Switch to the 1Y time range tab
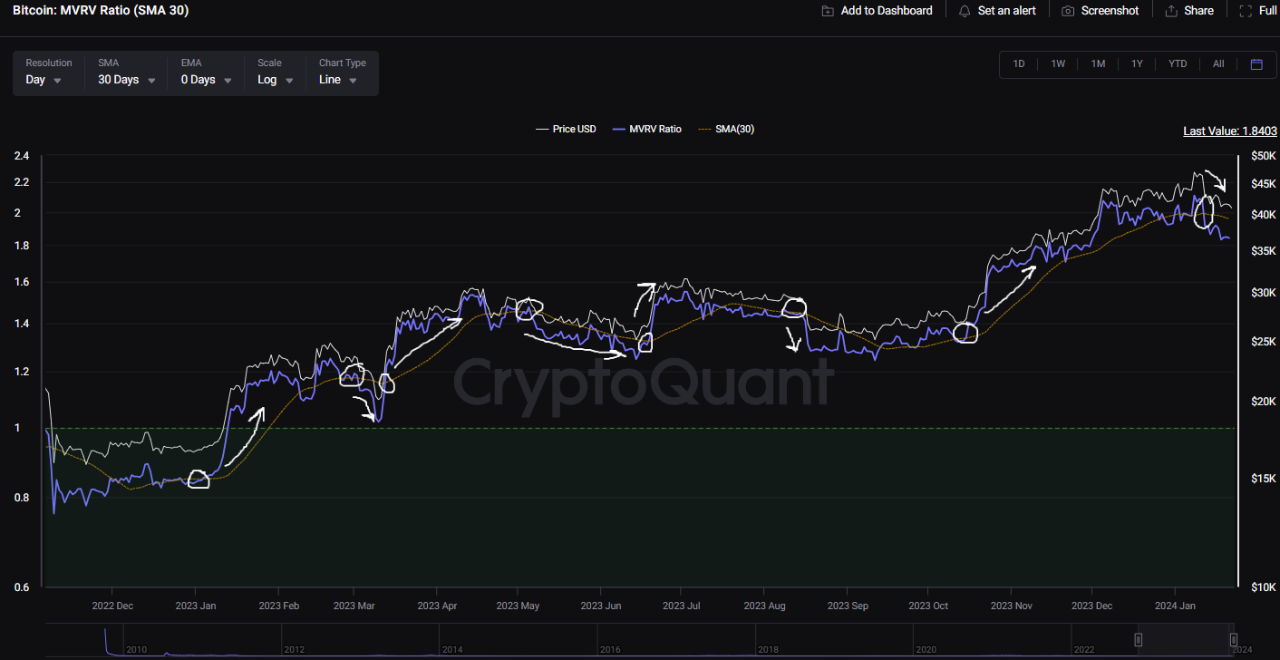This screenshot has height=660, width=1280. (x=1137, y=63)
